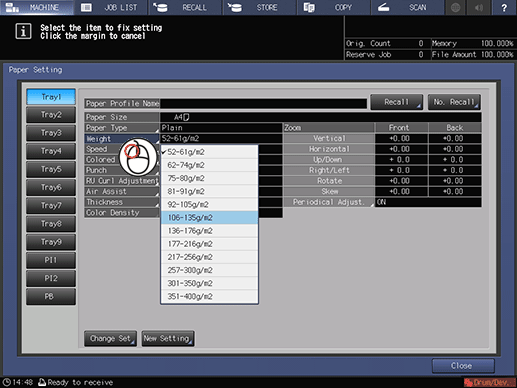Switch to the JOB LIST tab
The image size is (517, 388).
[111, 7]
